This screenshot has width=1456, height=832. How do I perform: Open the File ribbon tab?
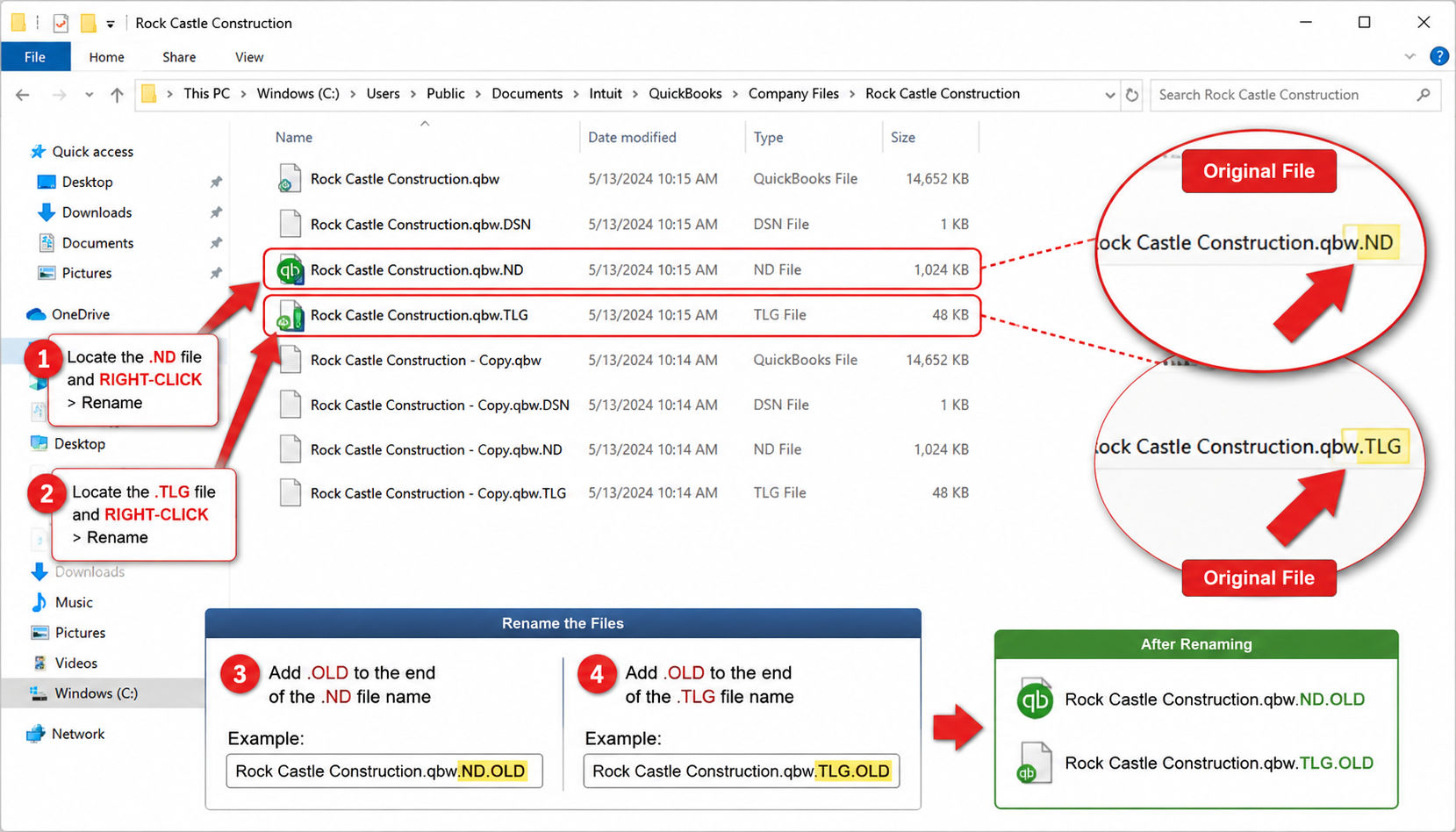(x=35, y=57)
